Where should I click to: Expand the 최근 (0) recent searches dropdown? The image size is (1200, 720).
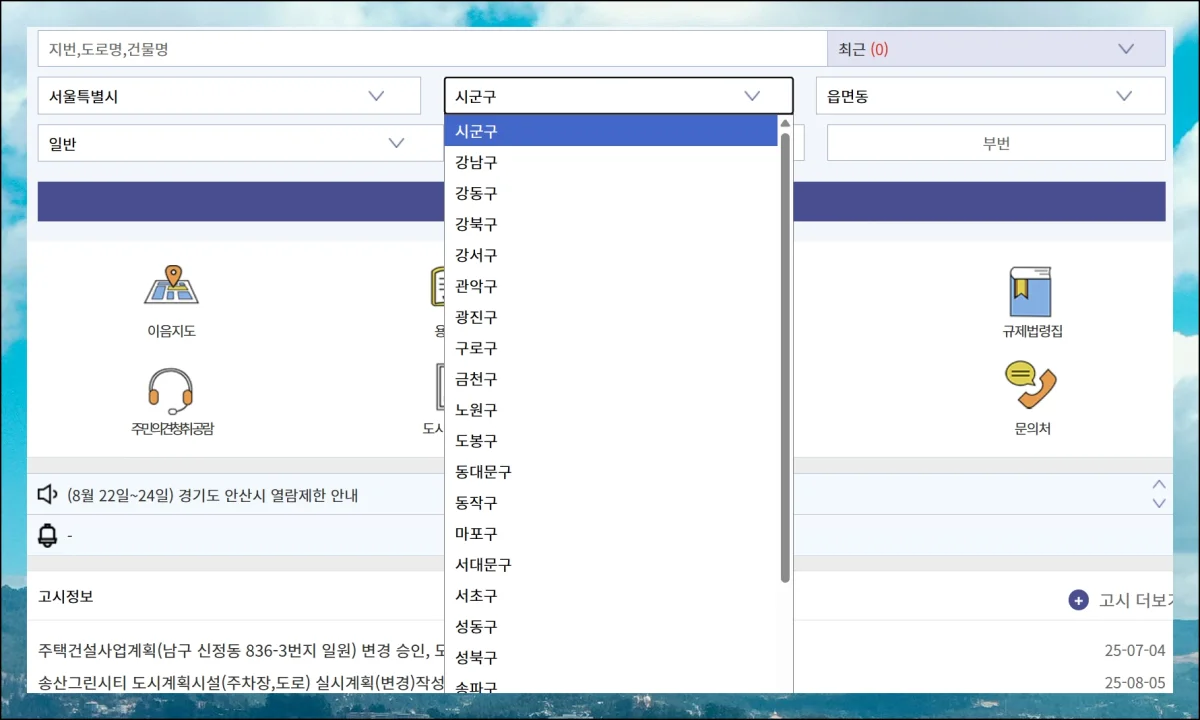[996, 49]
